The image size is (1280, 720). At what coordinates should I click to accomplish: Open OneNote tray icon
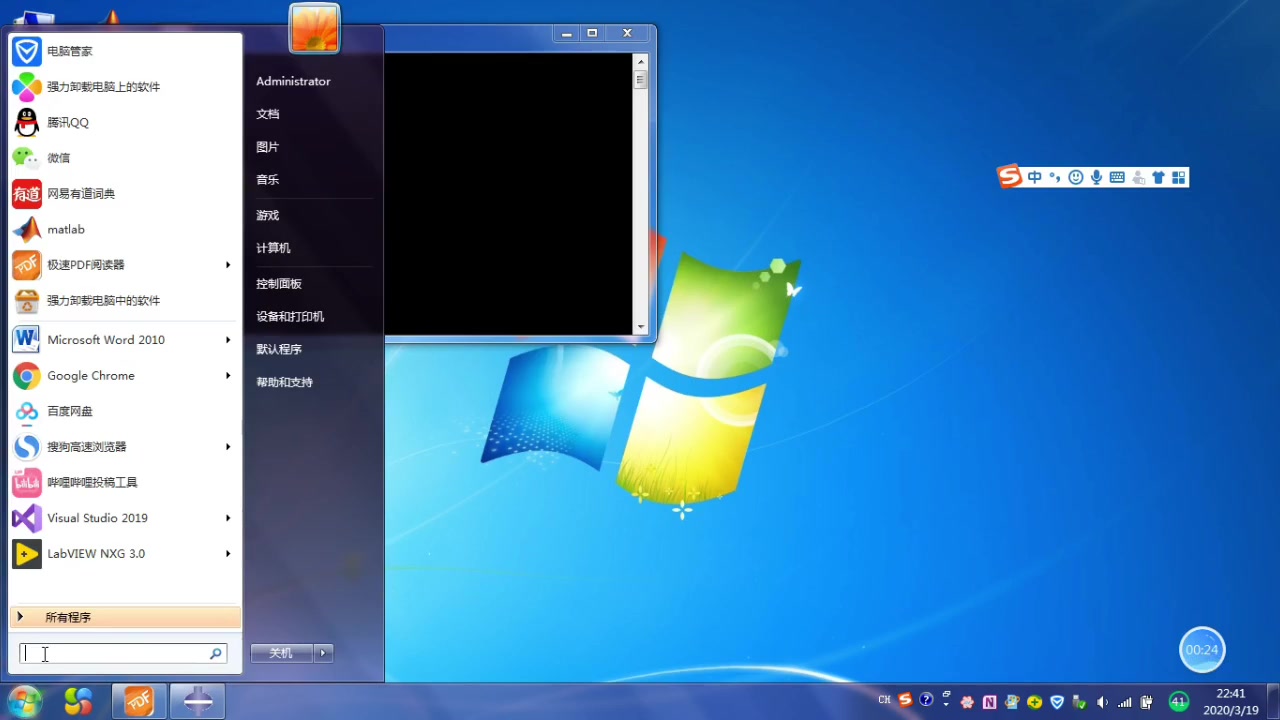point(989,702)
